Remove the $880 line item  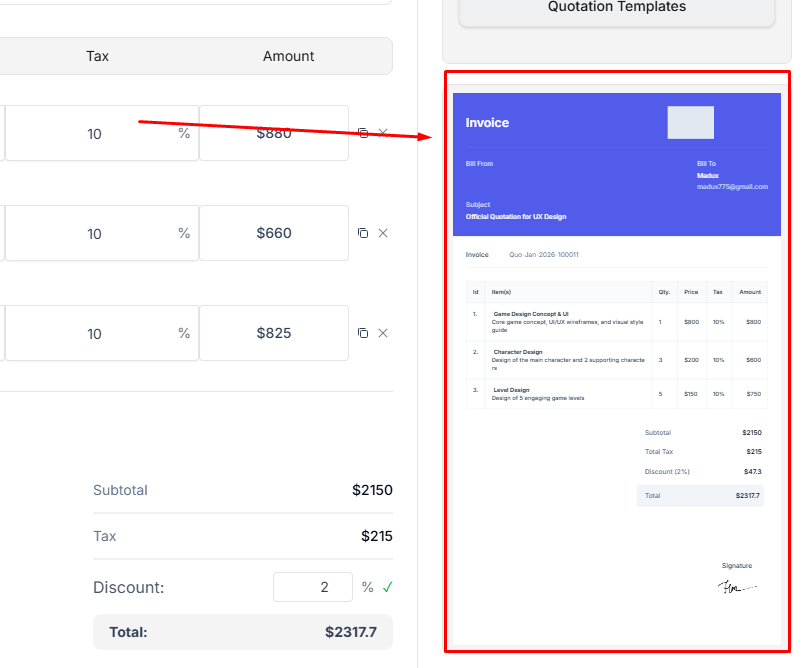(x=383, y=131)
